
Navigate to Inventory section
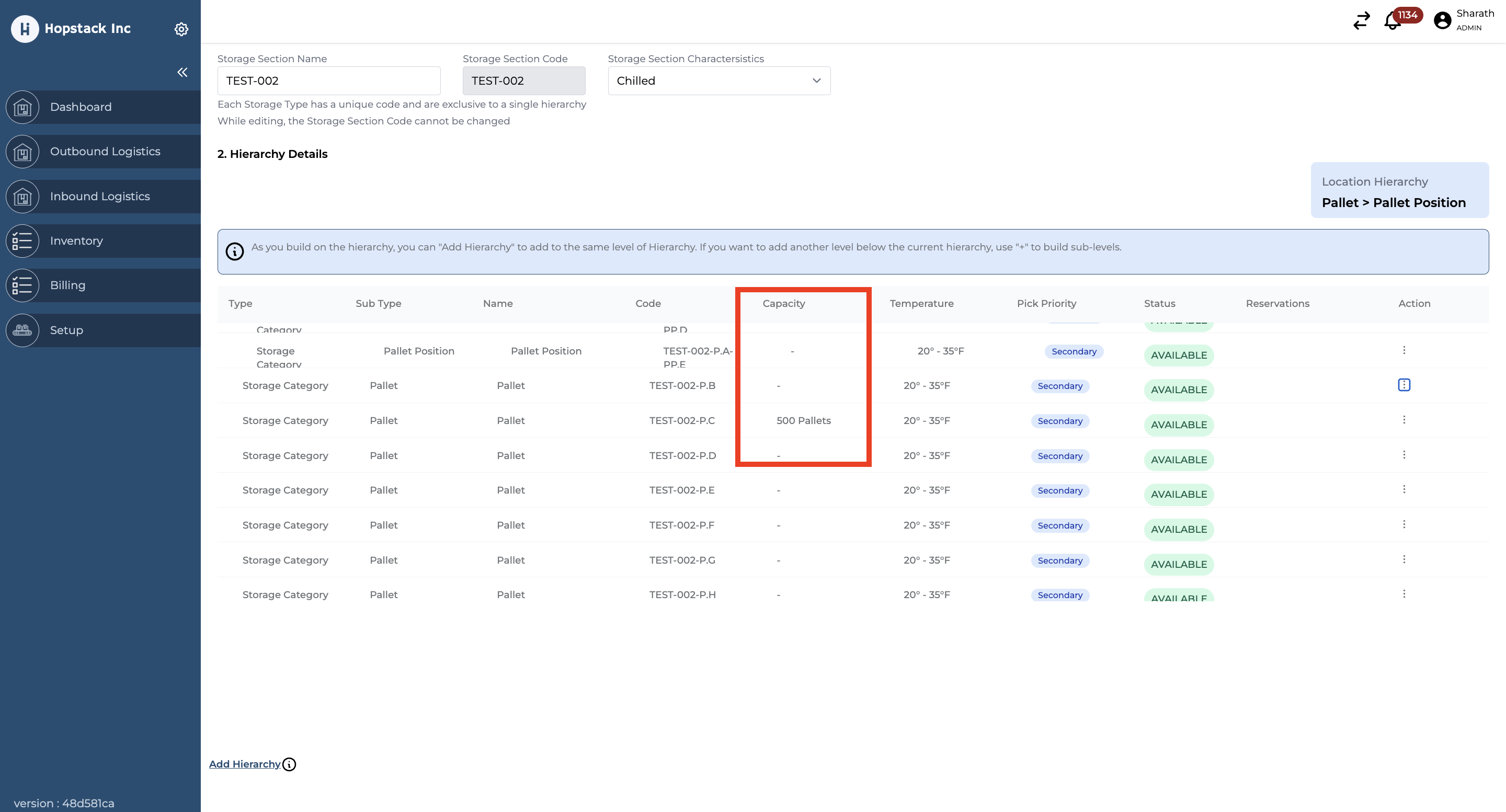[x=76, y=241]
